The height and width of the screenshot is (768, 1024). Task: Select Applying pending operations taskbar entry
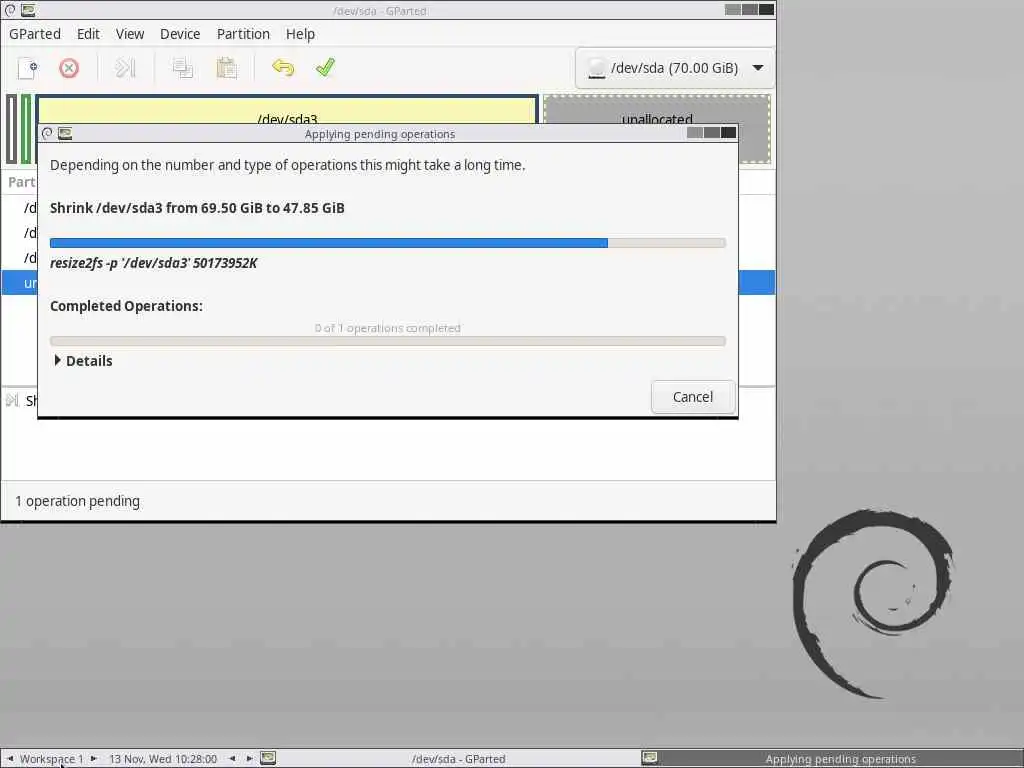click(840, 758)
